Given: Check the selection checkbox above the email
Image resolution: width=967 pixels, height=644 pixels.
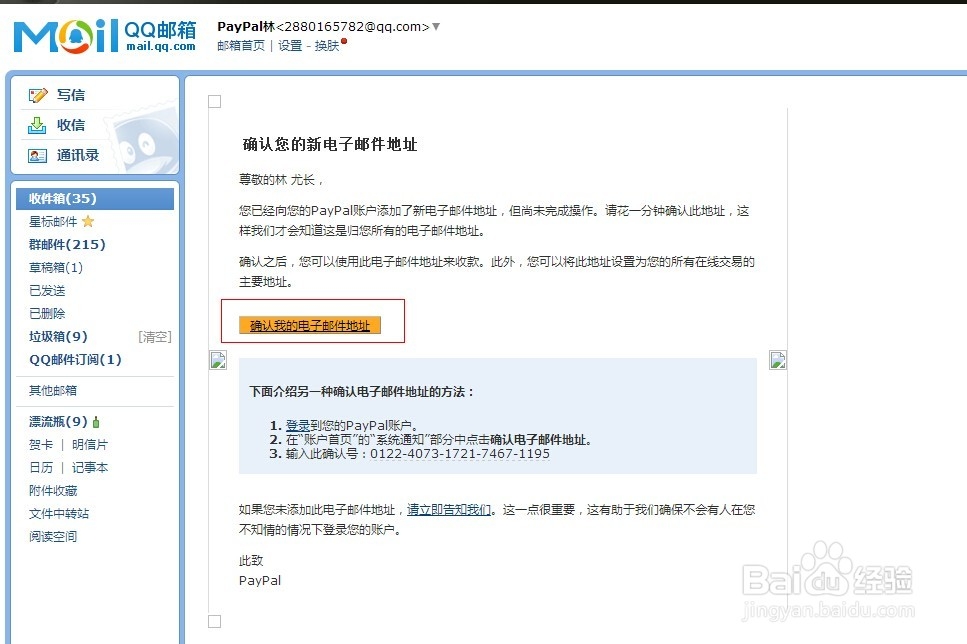Looking at the screenshot, I should coord(214,101).
